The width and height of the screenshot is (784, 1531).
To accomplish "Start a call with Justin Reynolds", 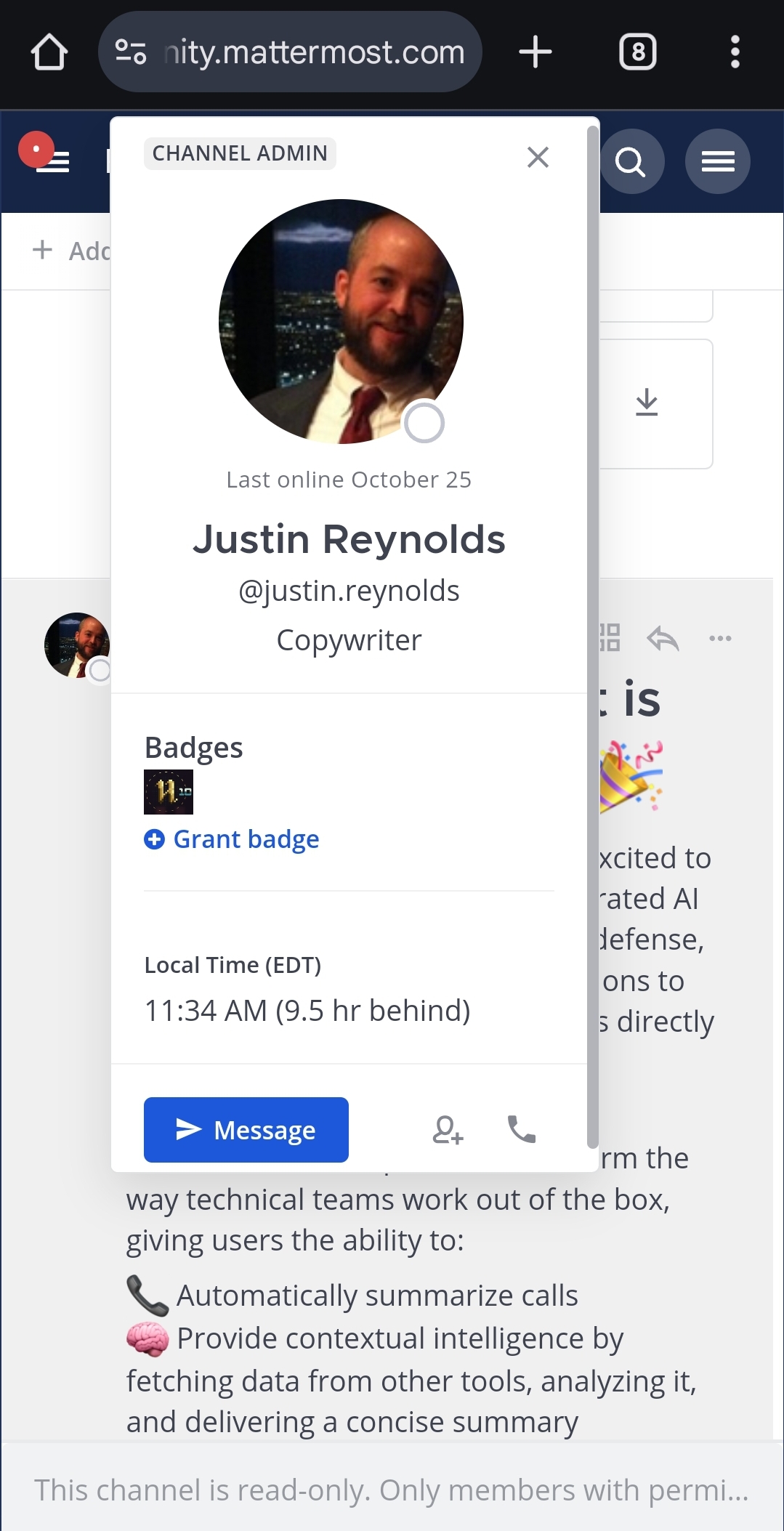I will (x=522, y=1130).
